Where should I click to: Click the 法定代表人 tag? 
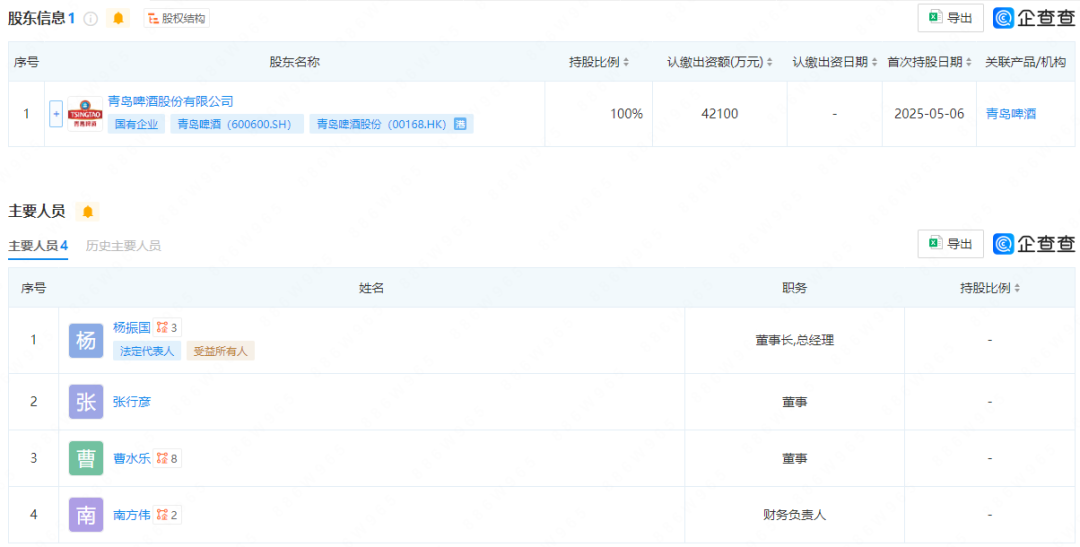147,351
